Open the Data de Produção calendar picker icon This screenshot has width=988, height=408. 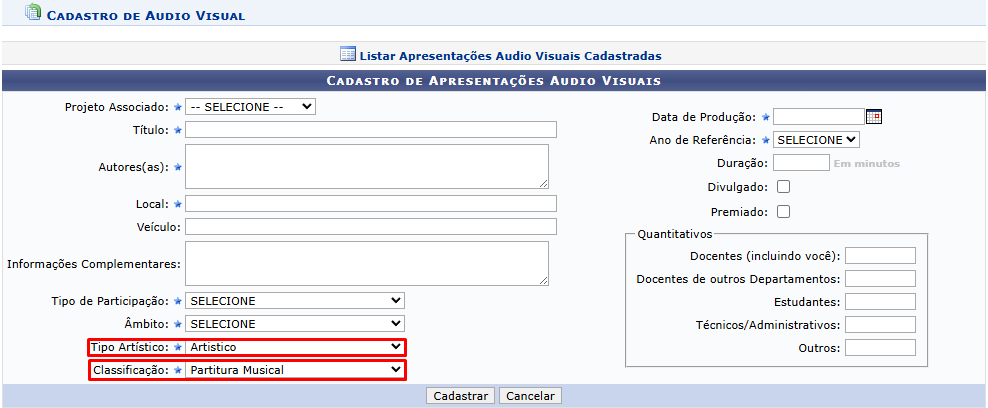pyautogui.click(x=873, y=116)
